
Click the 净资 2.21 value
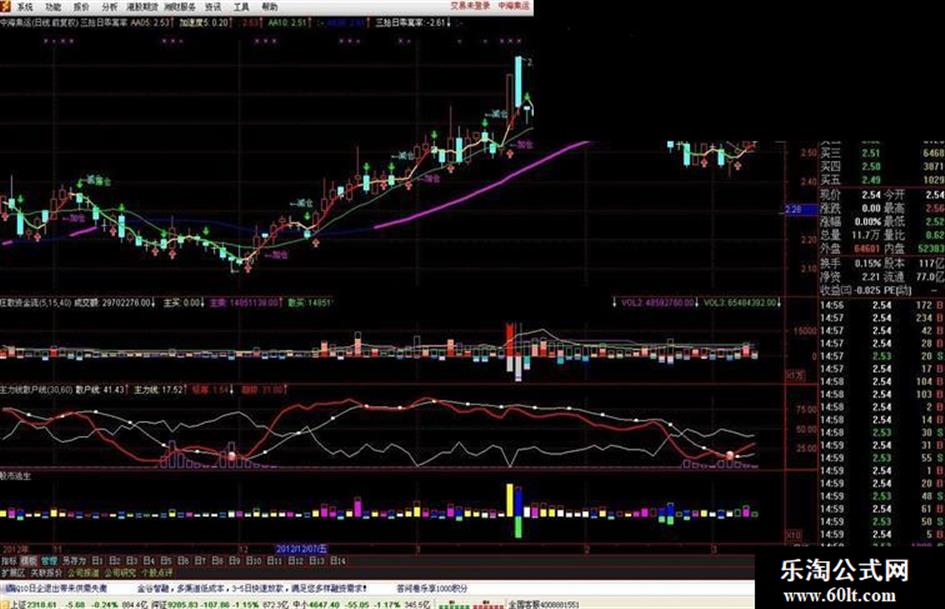(870, 277)
